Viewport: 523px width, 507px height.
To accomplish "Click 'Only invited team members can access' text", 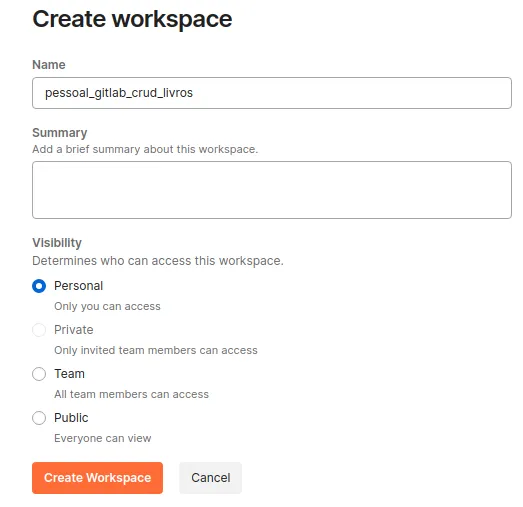I will click(156, 350).
